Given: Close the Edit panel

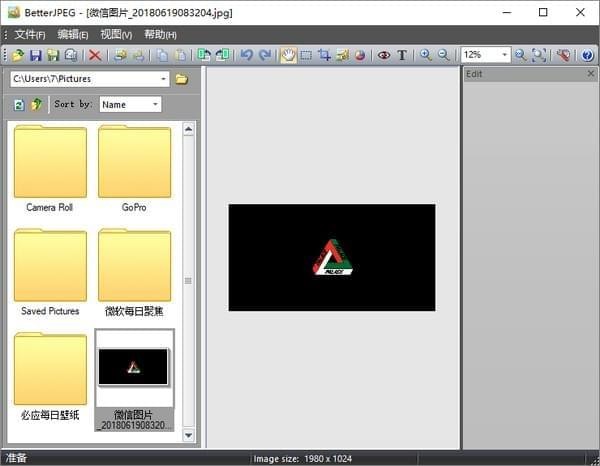Looking at the screenshot, I should click(590, 74).
